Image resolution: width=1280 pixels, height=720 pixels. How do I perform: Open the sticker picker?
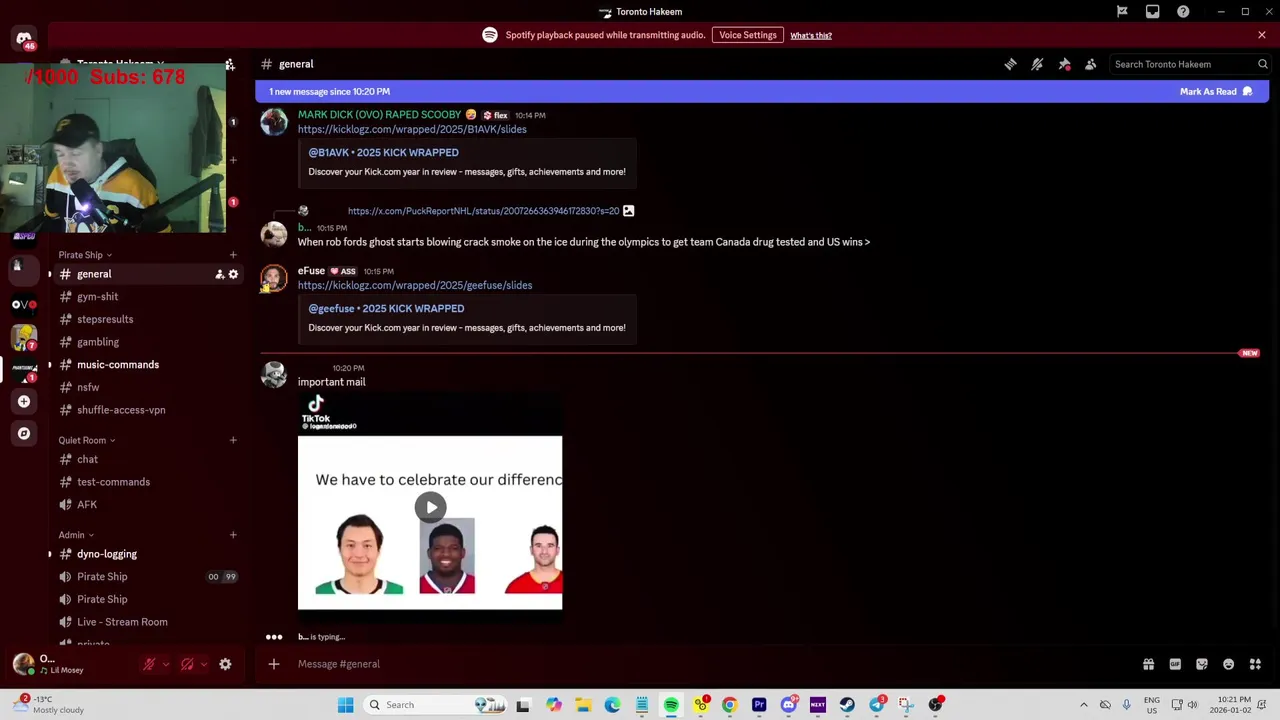pyautogui.click(x=1202, y=664)
